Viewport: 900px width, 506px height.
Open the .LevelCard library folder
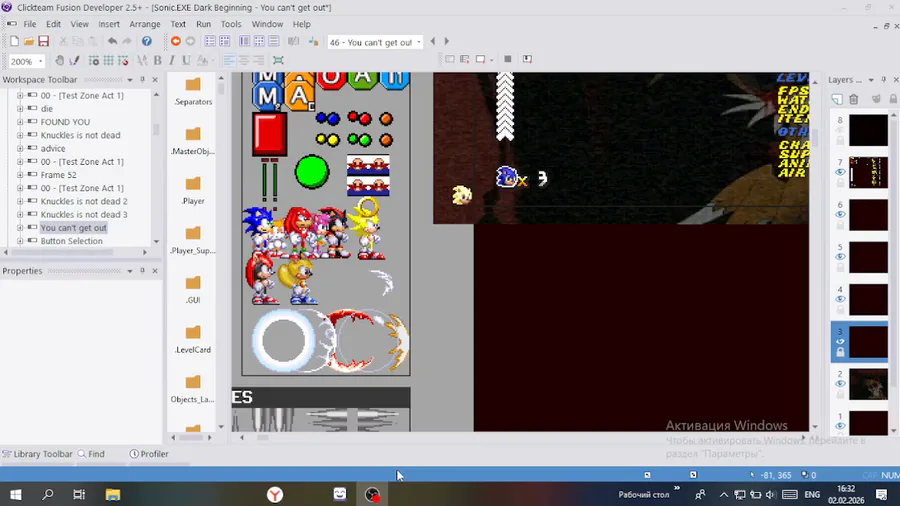[193, 339]
